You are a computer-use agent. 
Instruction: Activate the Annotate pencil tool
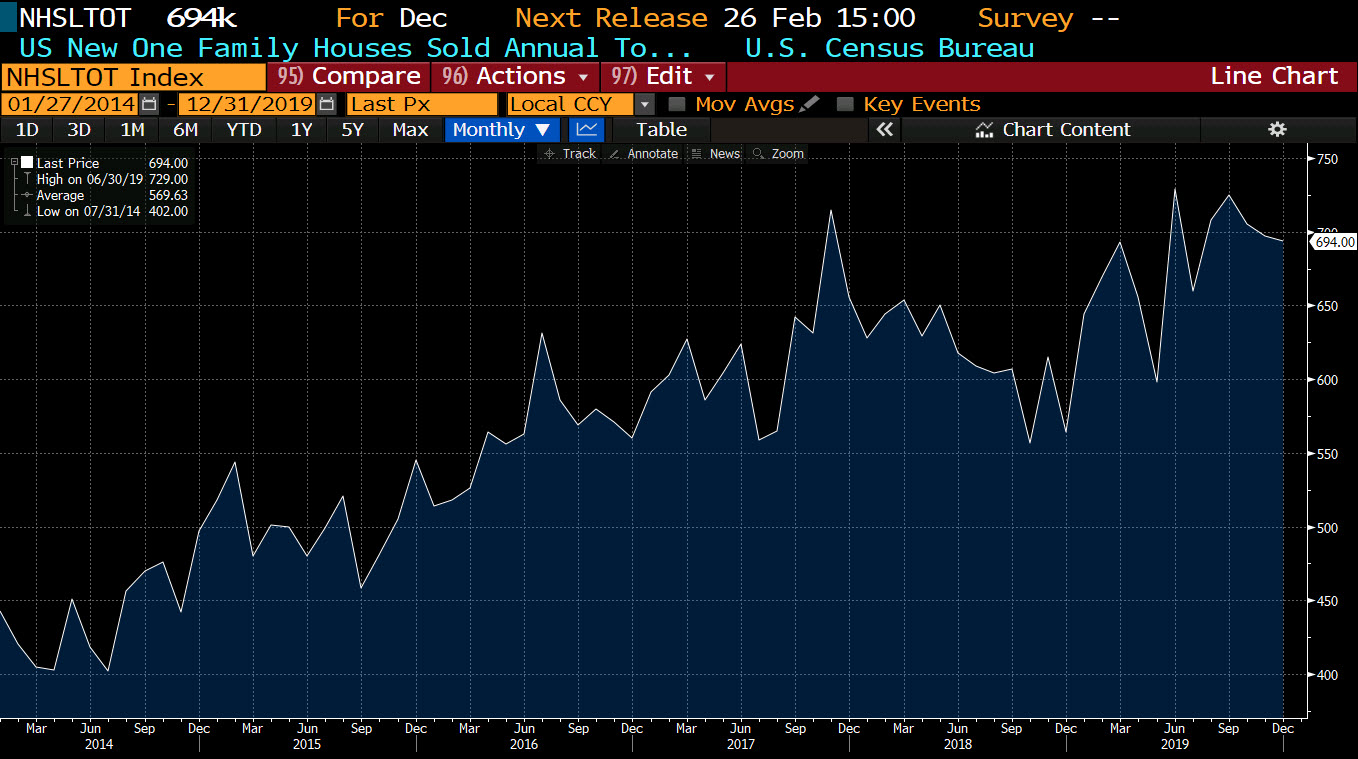(x=642, y=154)
